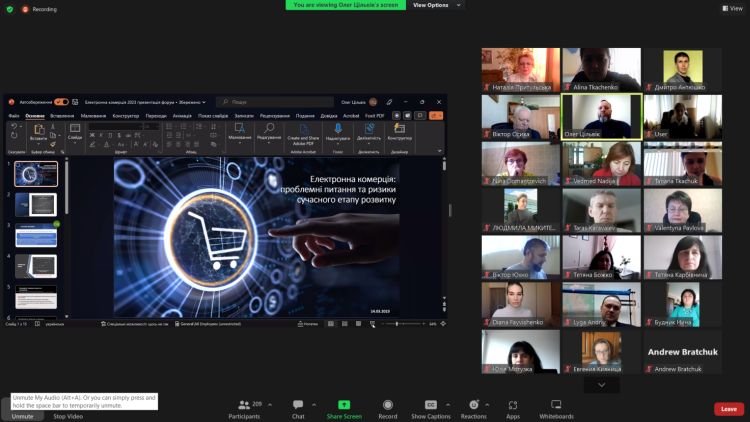Image resolution: width=750 pixels, height=422 pixels.
Task: Open the Вставлення ribbon tab
Action: click(62, 115)
